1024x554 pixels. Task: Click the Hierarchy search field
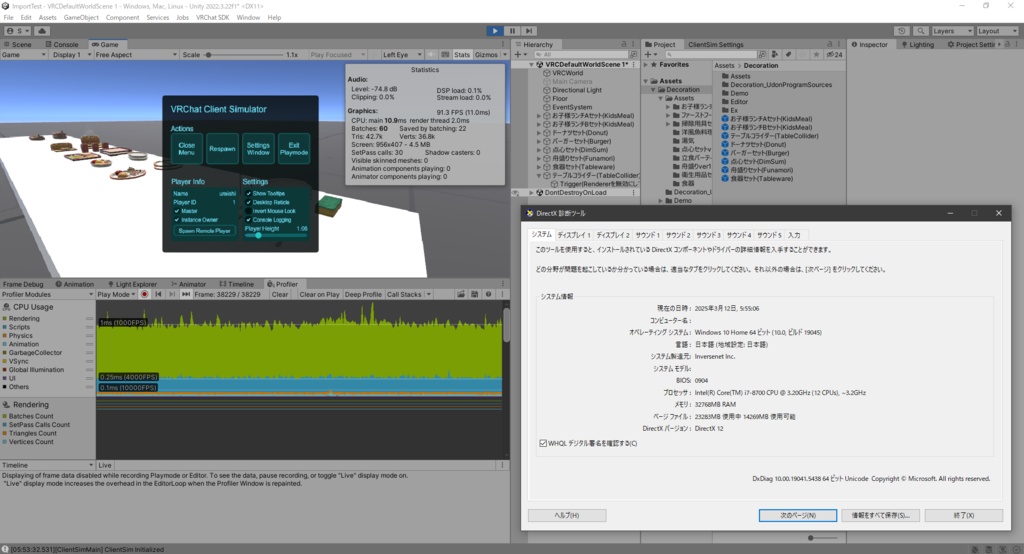click(x=580, y=55)
